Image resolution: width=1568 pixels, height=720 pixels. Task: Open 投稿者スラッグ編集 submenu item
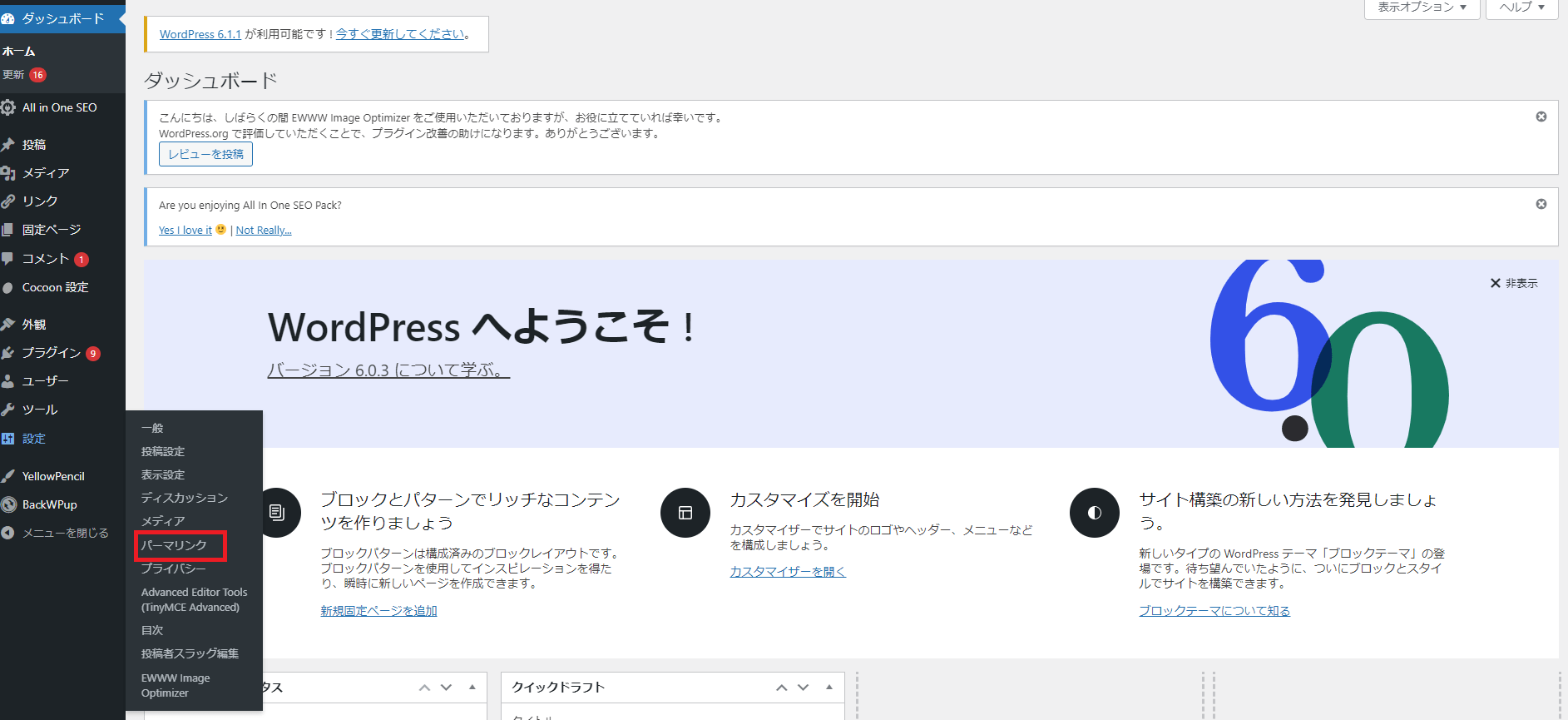click(x=190, y=653)
